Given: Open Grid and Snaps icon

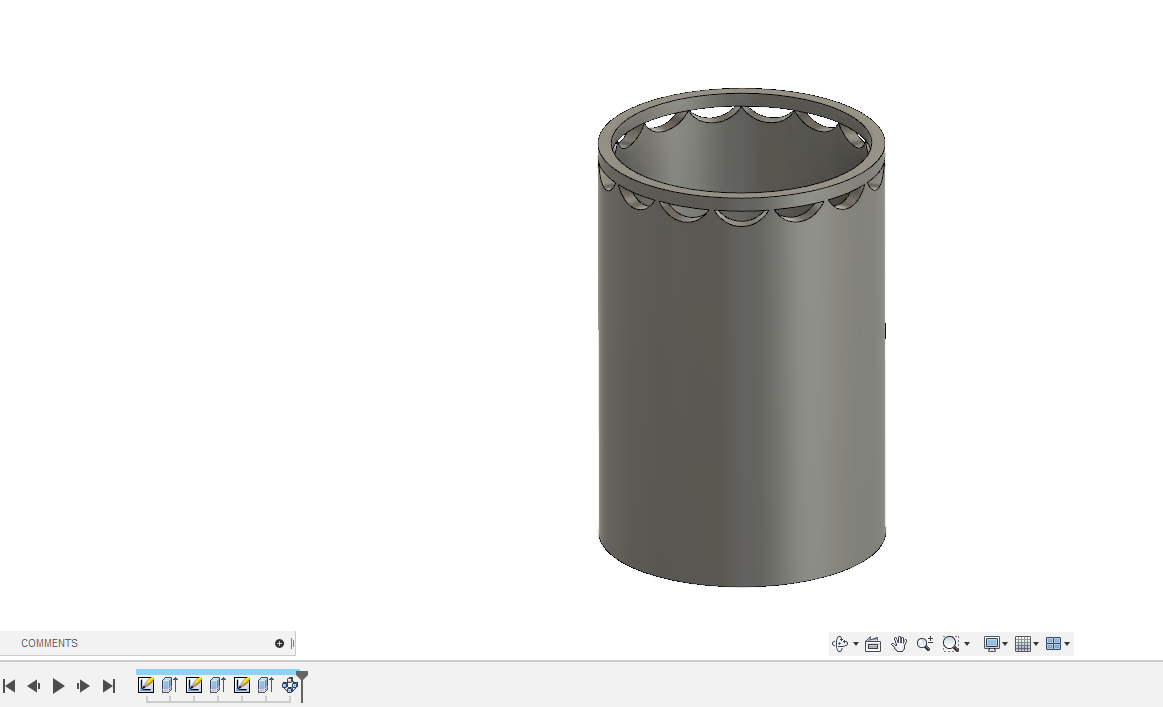Looking at the screenshot, I should click(1023, 644).
